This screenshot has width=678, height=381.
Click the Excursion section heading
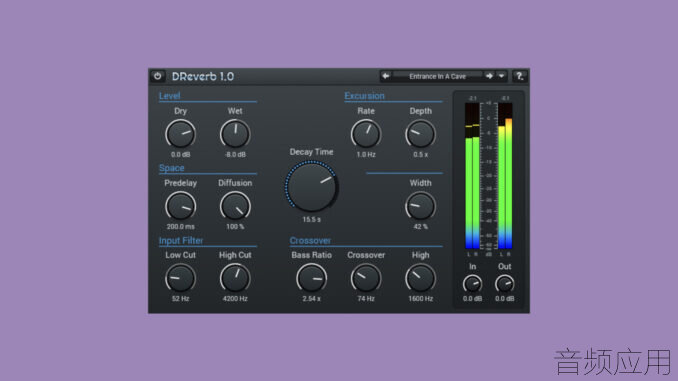coord(365,96)
